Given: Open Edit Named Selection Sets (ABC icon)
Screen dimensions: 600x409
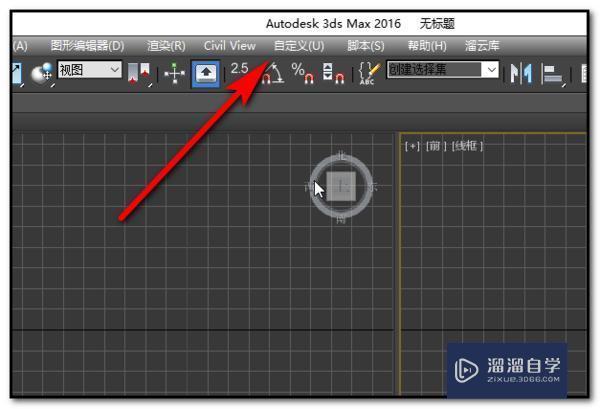Looking at the screenshot, I should click(369, 73).
